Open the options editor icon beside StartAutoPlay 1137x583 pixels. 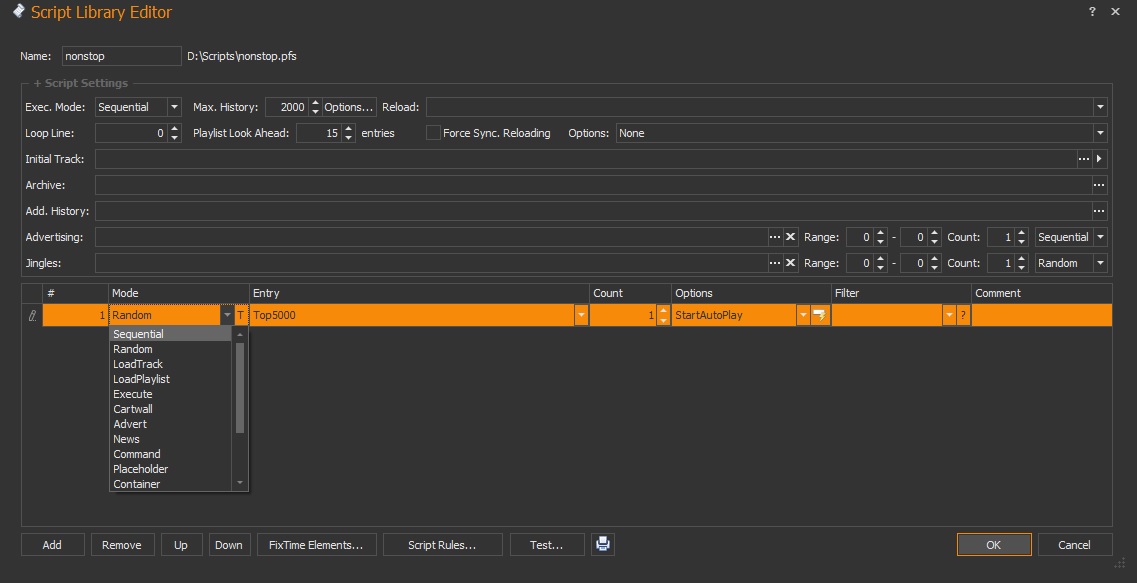[819, 315]
